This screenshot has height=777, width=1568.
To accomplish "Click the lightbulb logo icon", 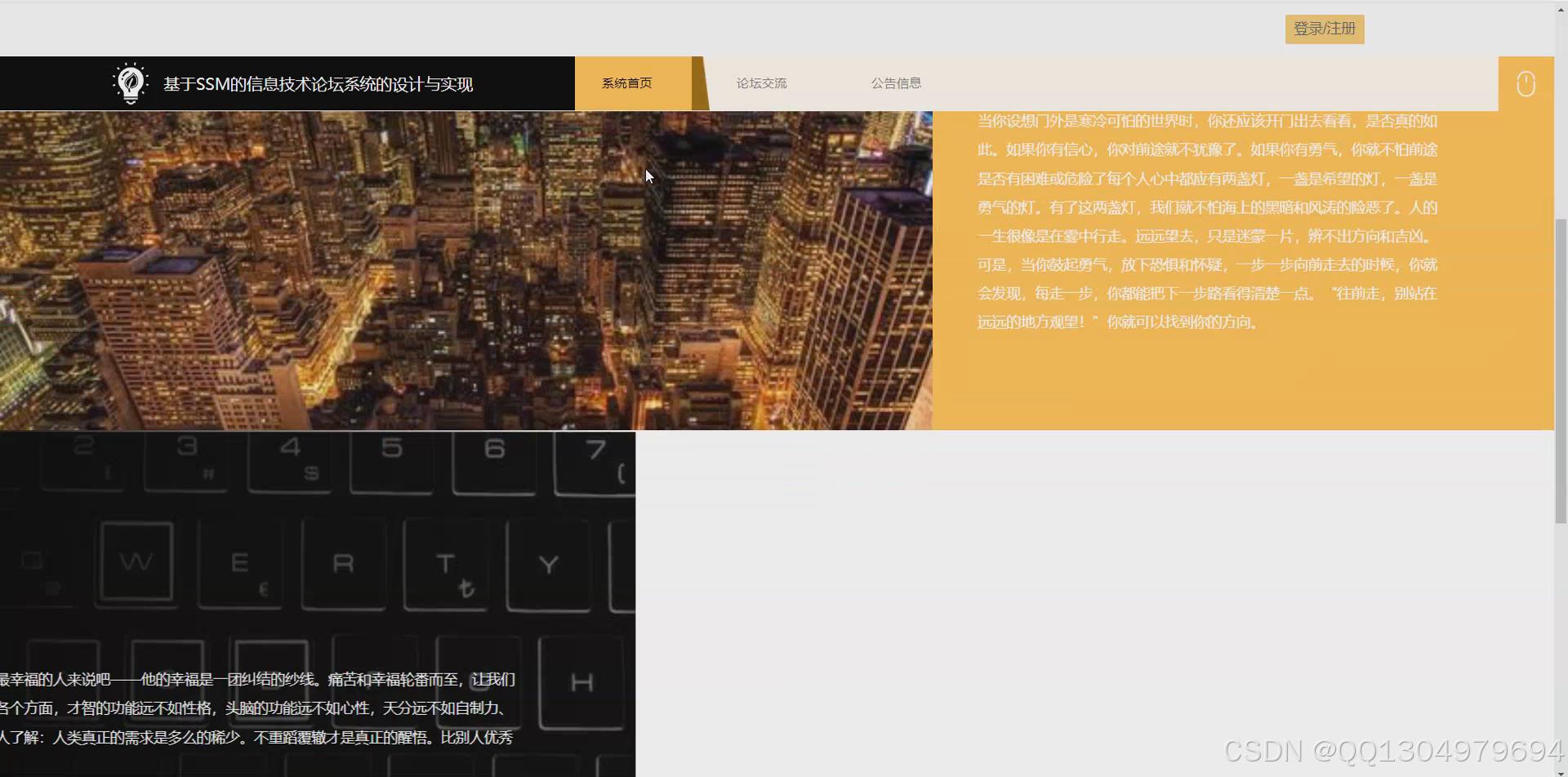I will point(131,83).
